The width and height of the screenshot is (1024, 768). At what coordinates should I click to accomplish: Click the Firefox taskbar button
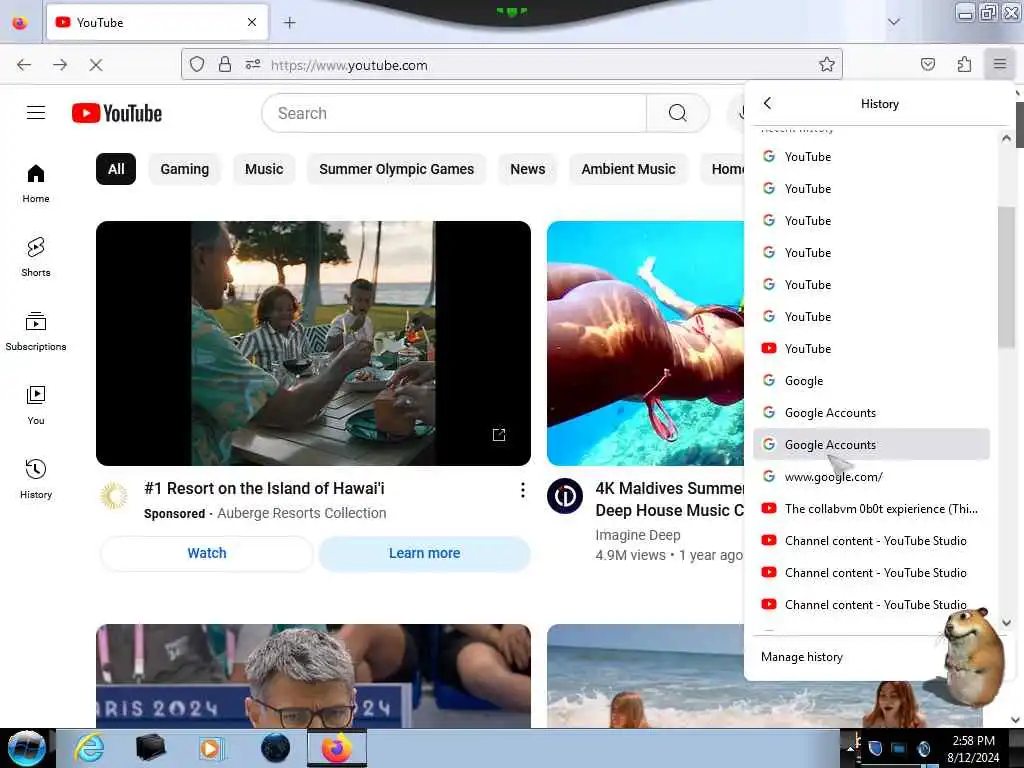pos(336,748)
